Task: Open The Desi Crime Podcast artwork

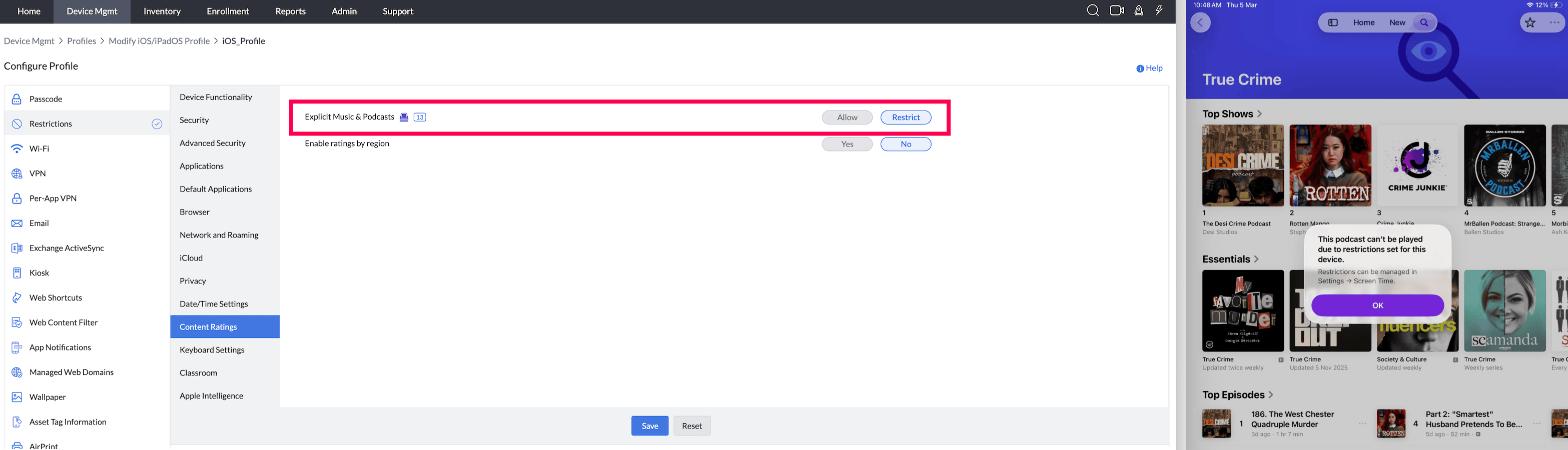Action: (x=1243, y=165)
